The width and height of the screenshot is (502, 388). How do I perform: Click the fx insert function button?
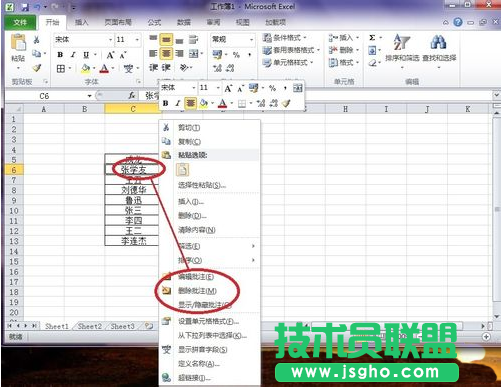pos(132,96)
